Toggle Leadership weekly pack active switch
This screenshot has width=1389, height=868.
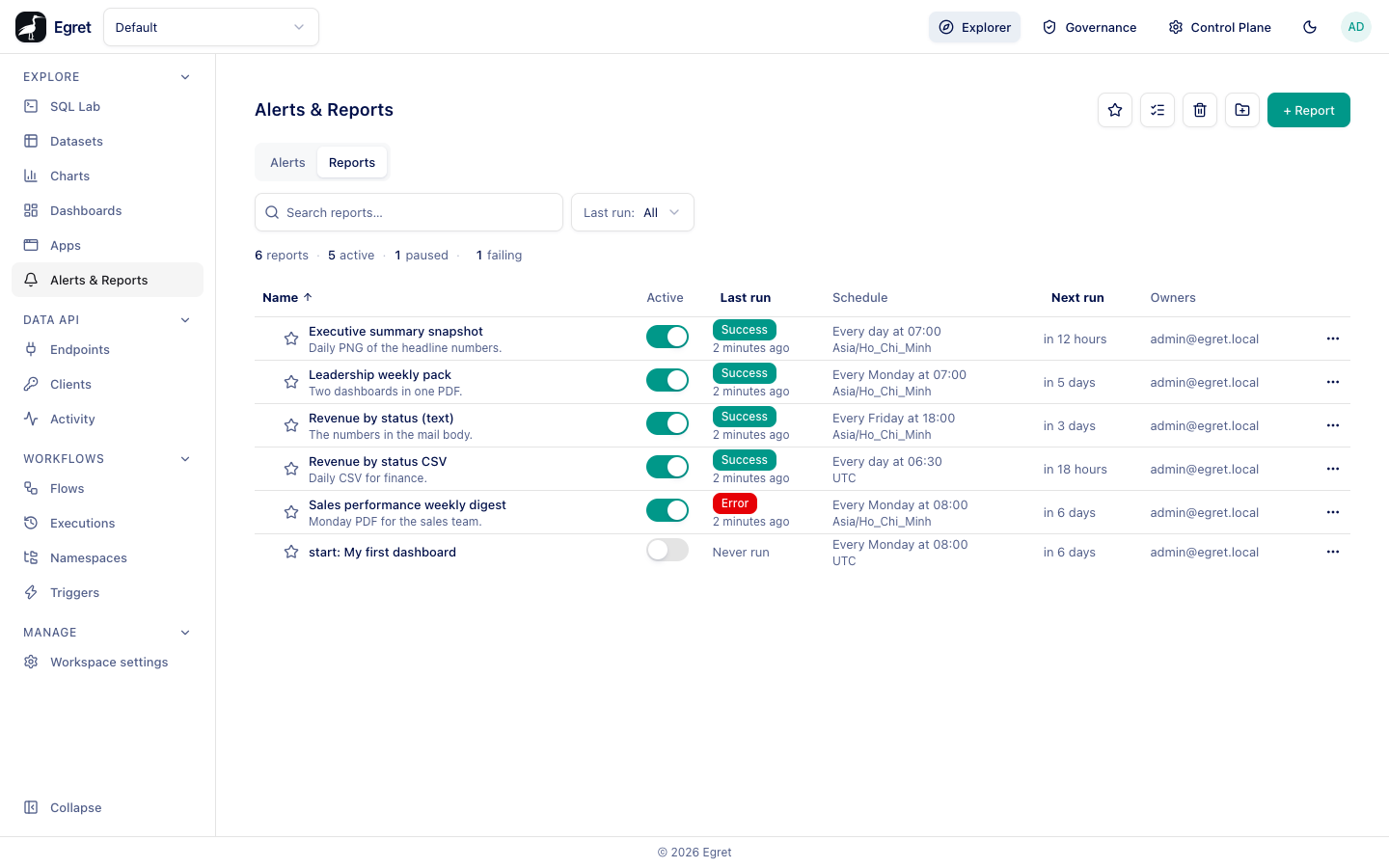[x=667, y=380]
